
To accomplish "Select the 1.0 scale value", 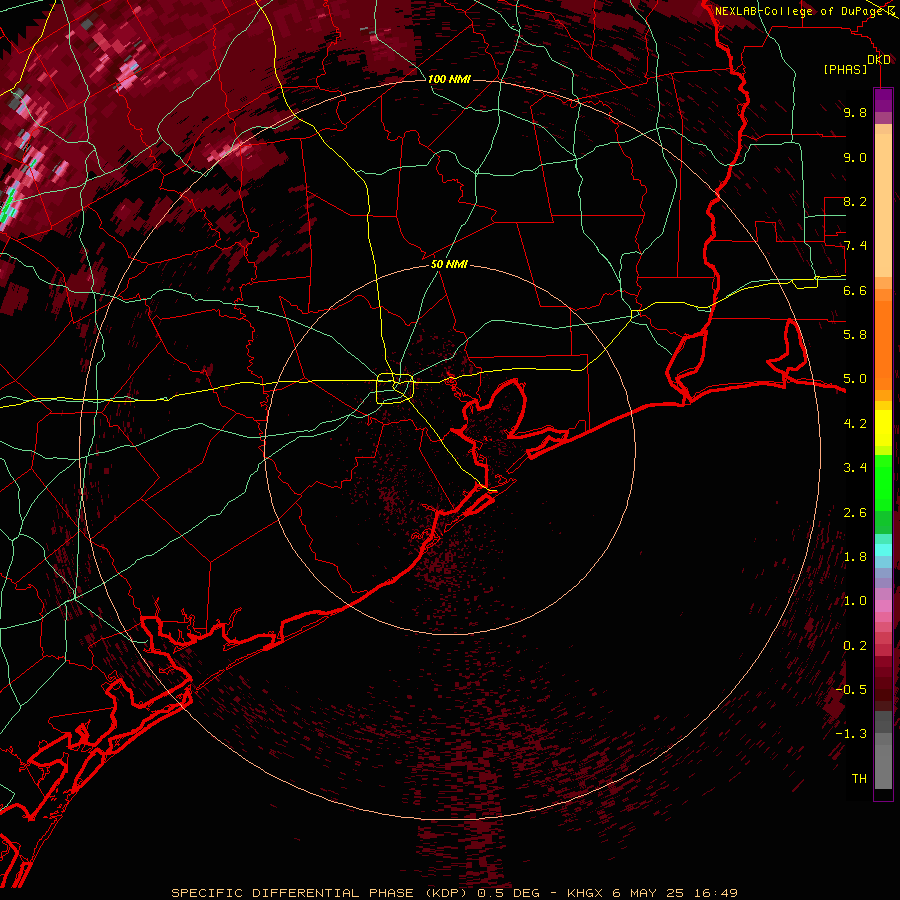I will tap(855, 601).
